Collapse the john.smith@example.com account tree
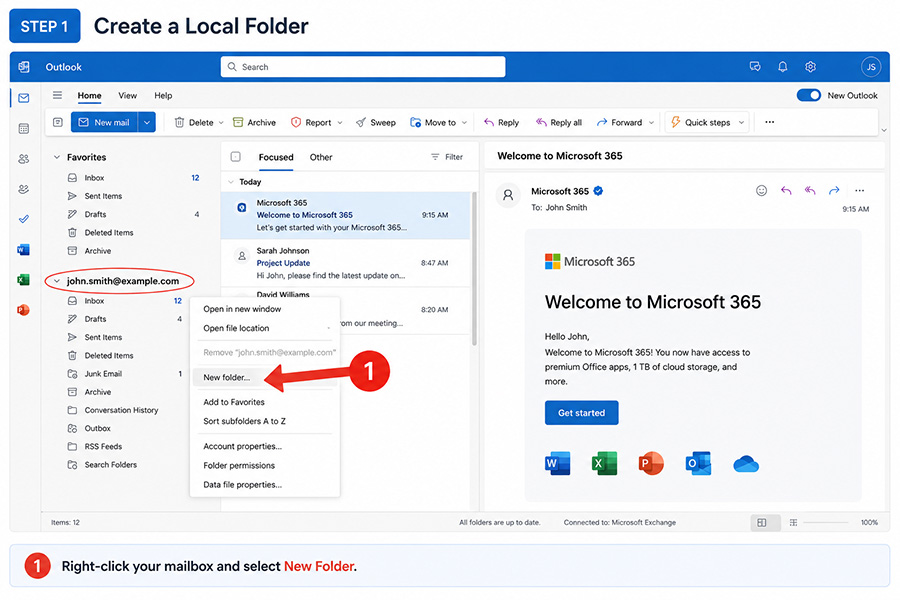 click(57, 281)
